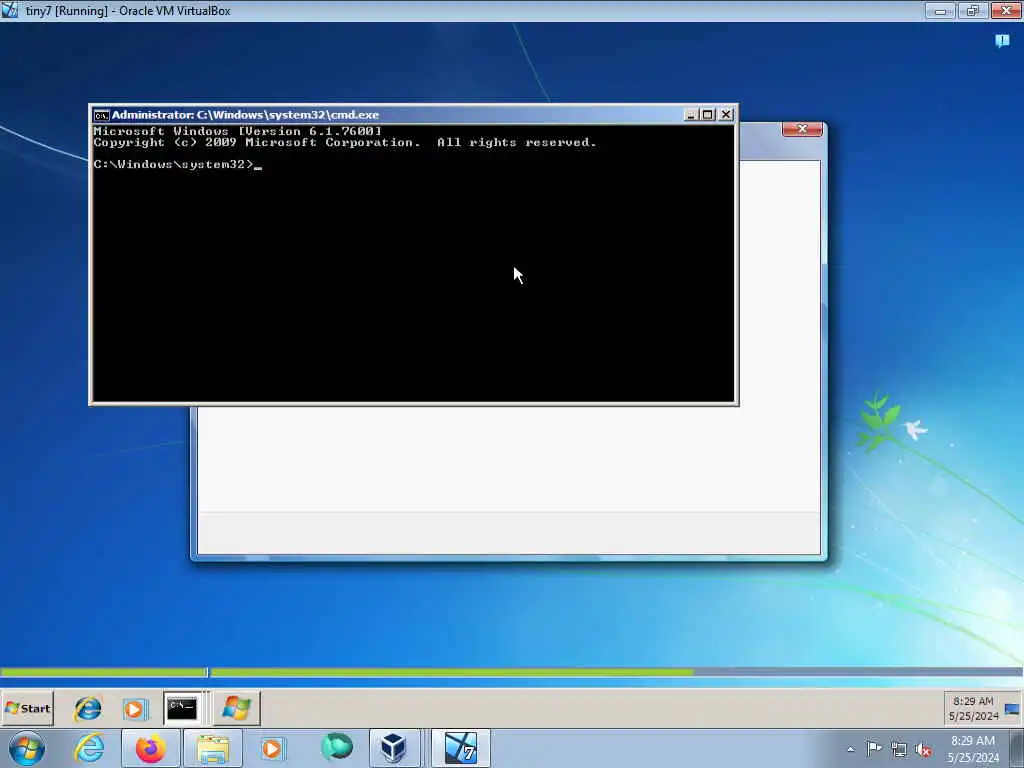1024x768 pixels.
Task: Open Firefox from host taskbar
Action: click(150, 748)
